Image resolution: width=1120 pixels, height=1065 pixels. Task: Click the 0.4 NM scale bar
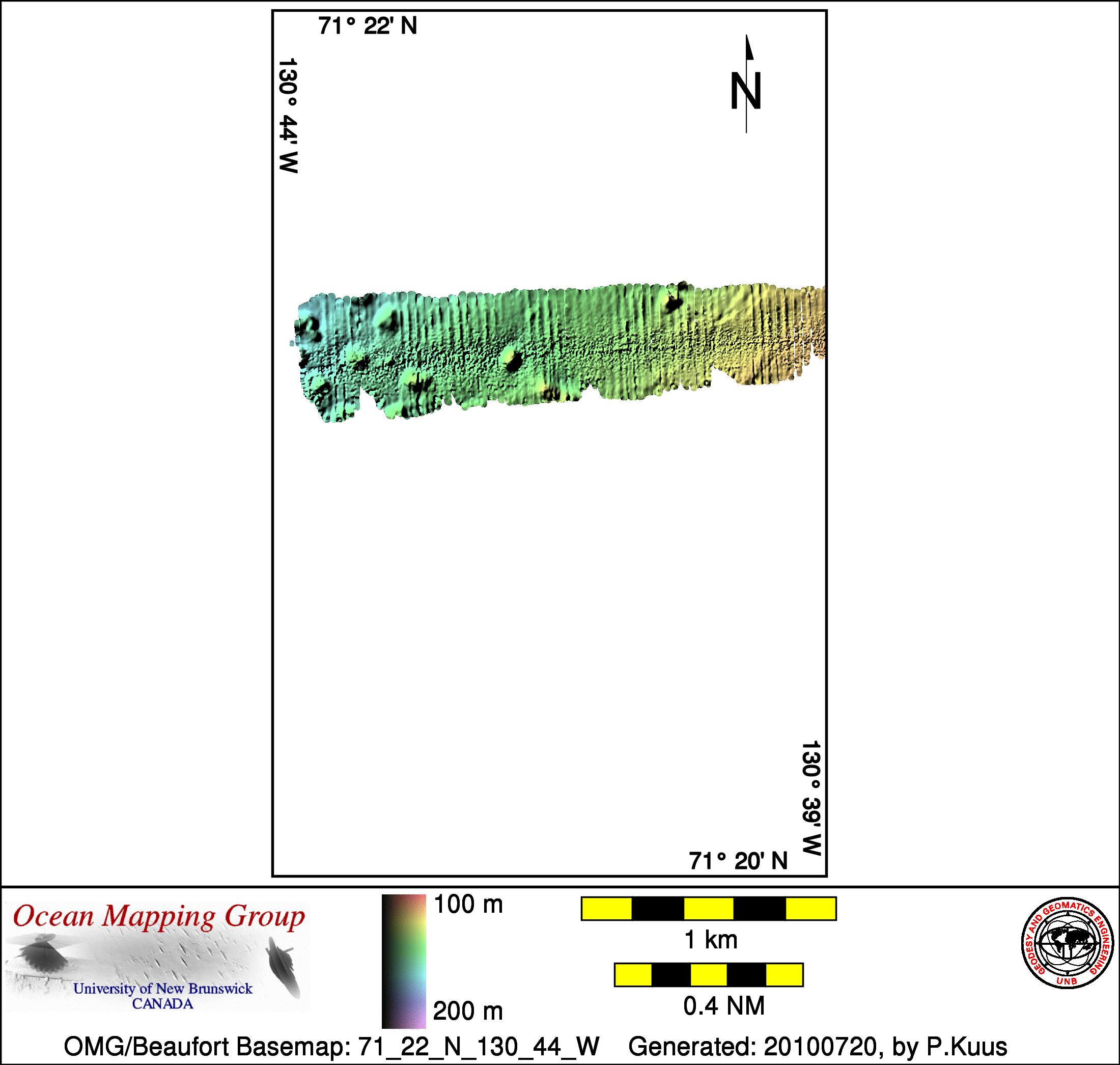(x=708, y=975)
